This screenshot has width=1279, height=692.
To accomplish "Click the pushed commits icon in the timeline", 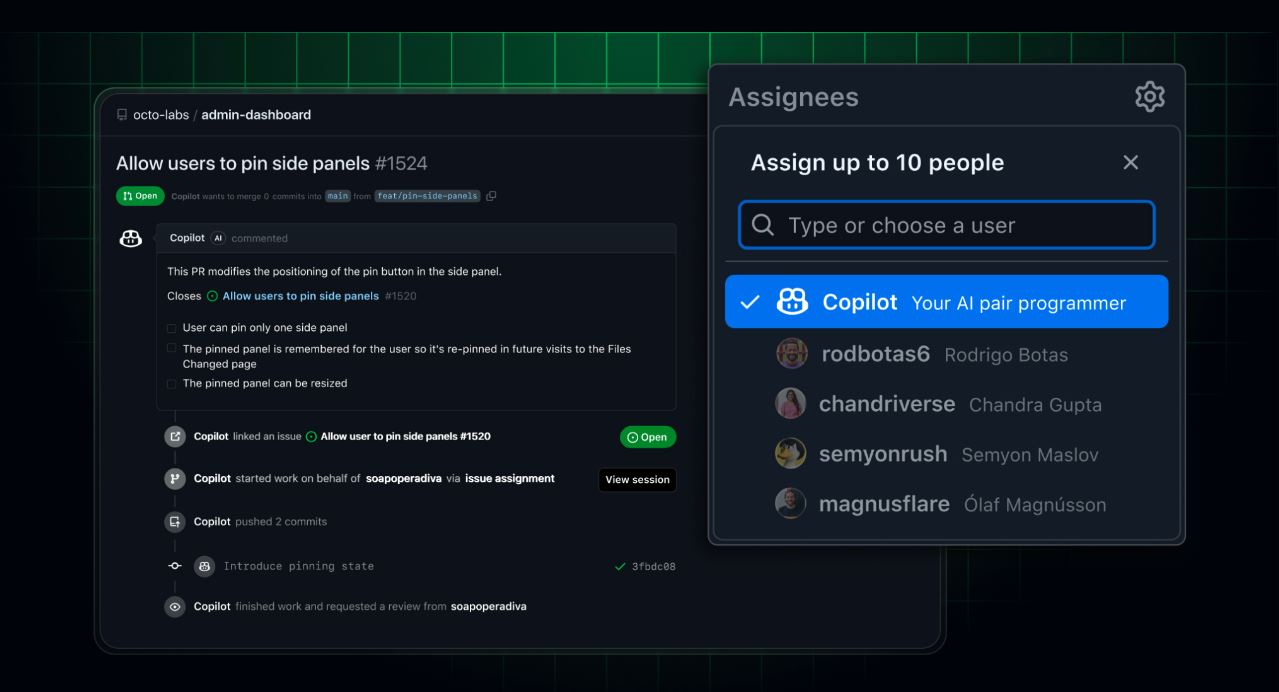I will coord(174,521).
